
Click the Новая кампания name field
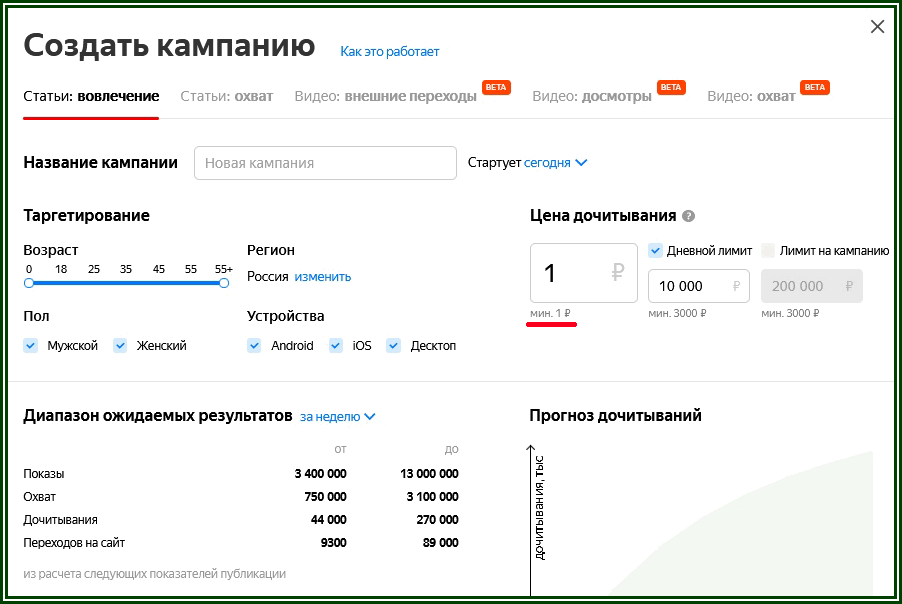click(324, 162)
